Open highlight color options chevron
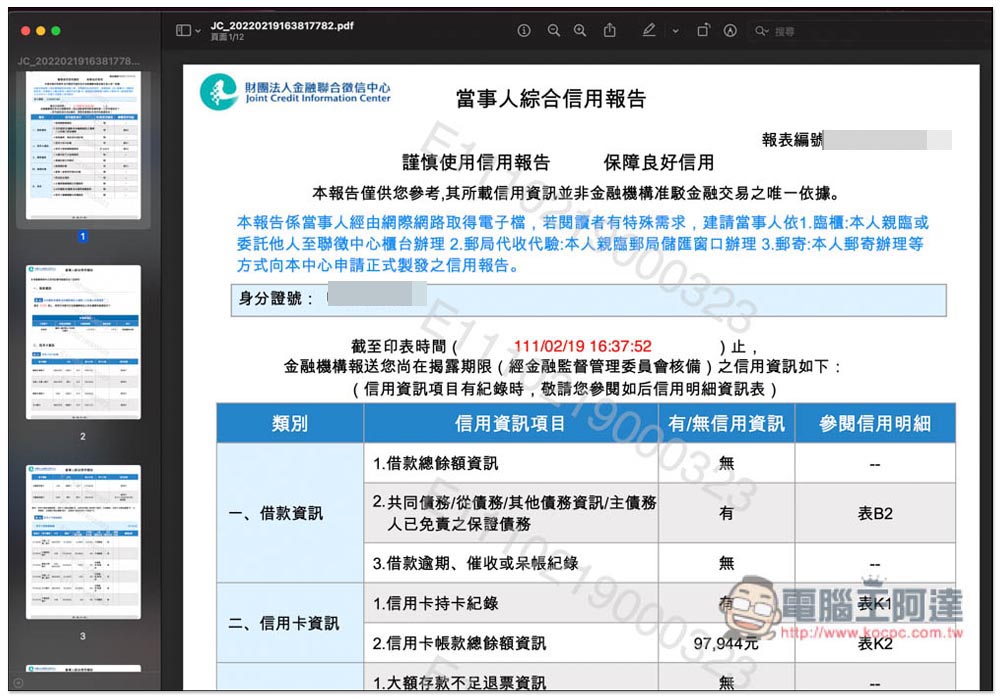The image size is (1000, 699). point(675,31)
